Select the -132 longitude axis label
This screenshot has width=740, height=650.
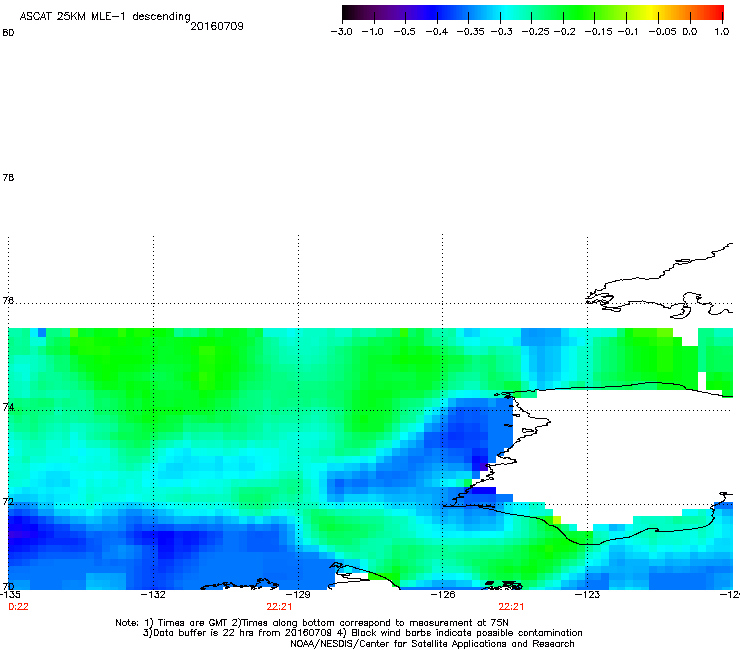click(153, 594)
